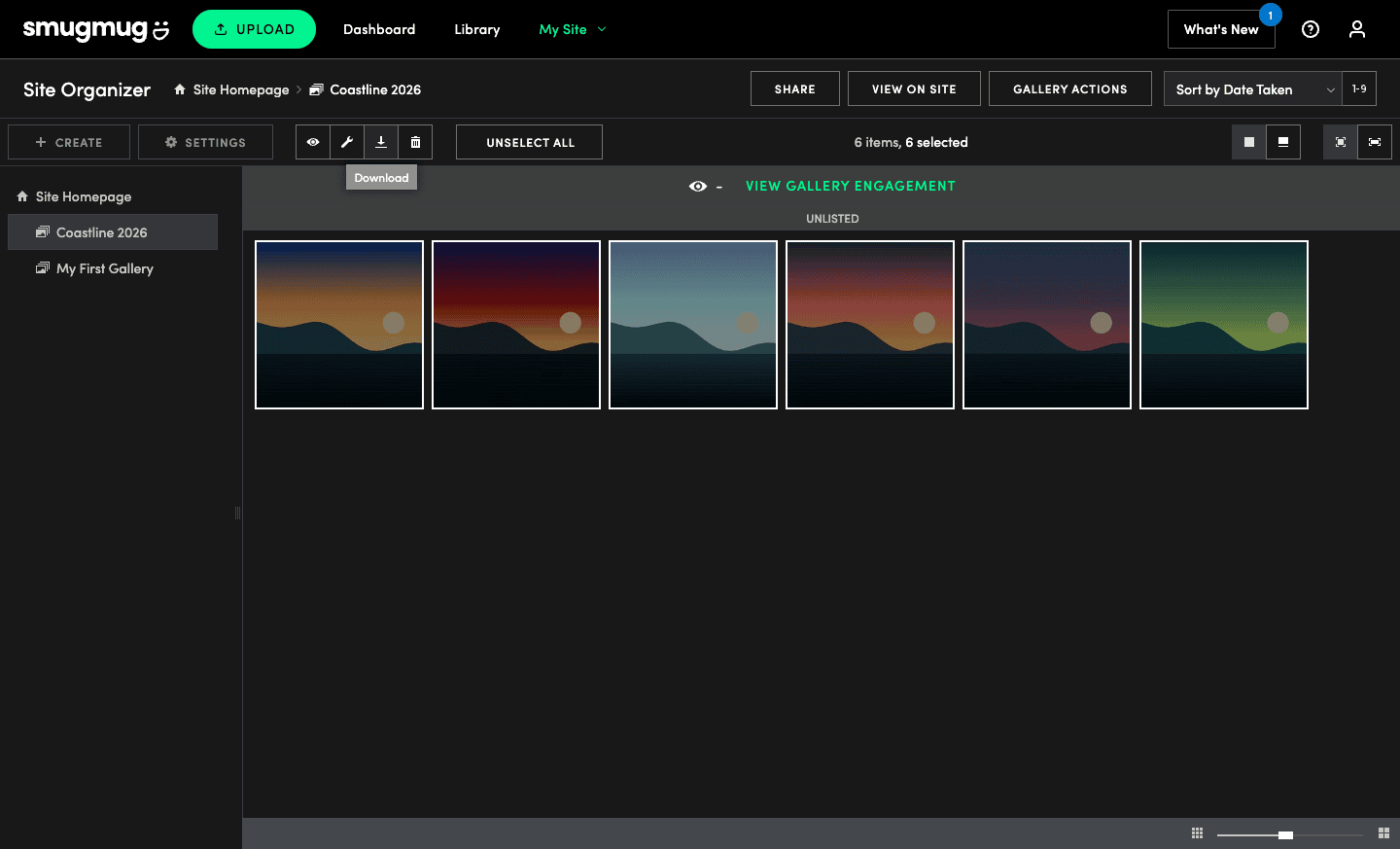Open the CREATE menu

coord(69,142)
